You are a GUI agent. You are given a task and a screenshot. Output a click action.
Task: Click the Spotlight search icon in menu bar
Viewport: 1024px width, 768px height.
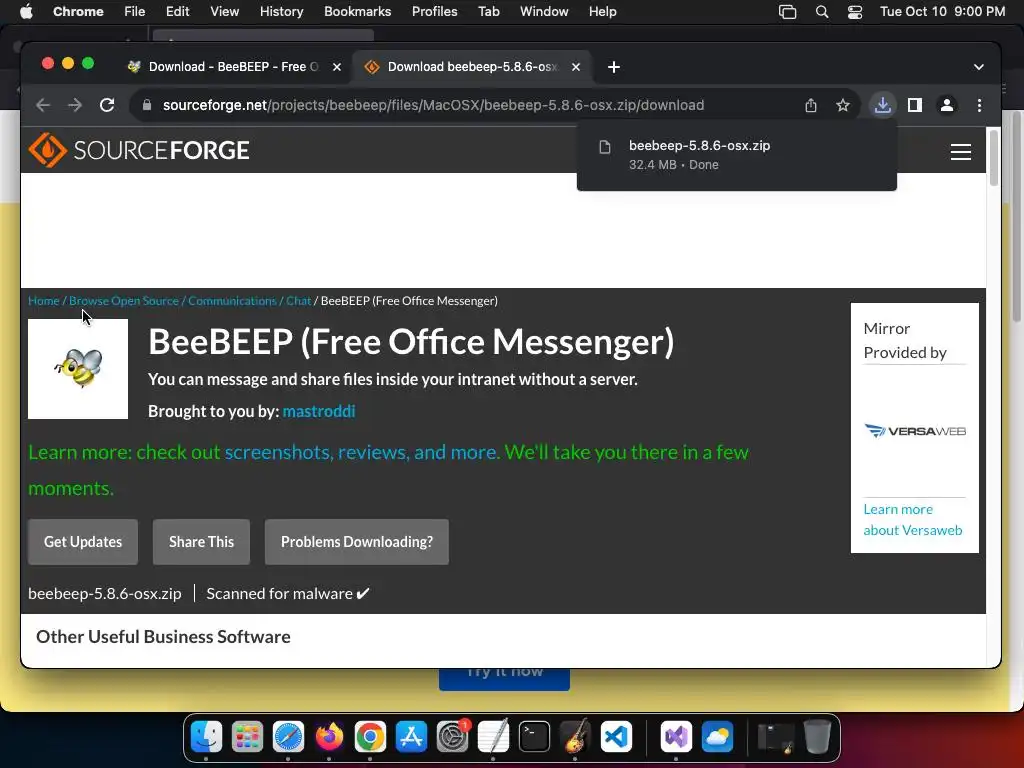(822, 12)
